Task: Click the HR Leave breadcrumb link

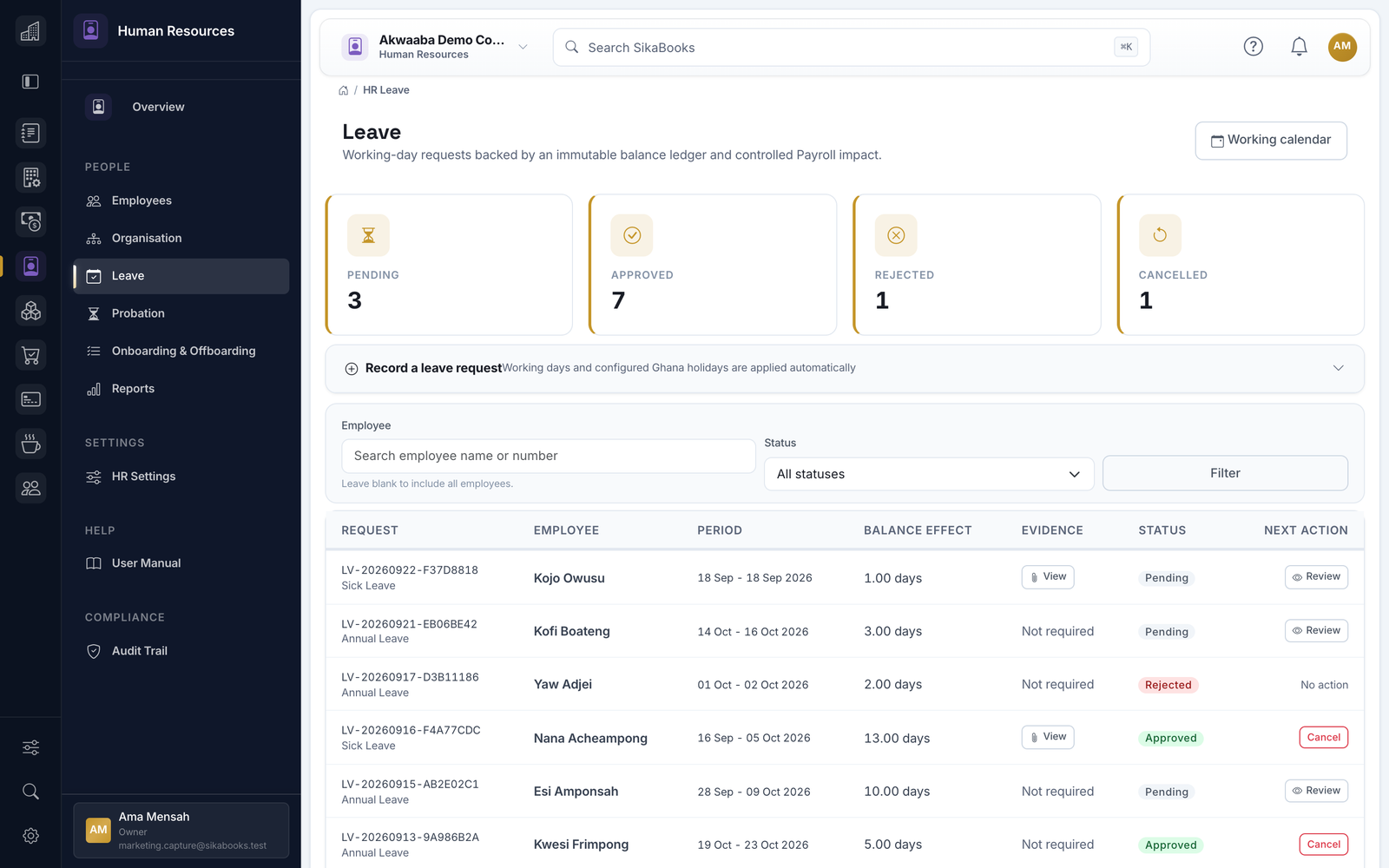Action: click(x=385, y=90)
